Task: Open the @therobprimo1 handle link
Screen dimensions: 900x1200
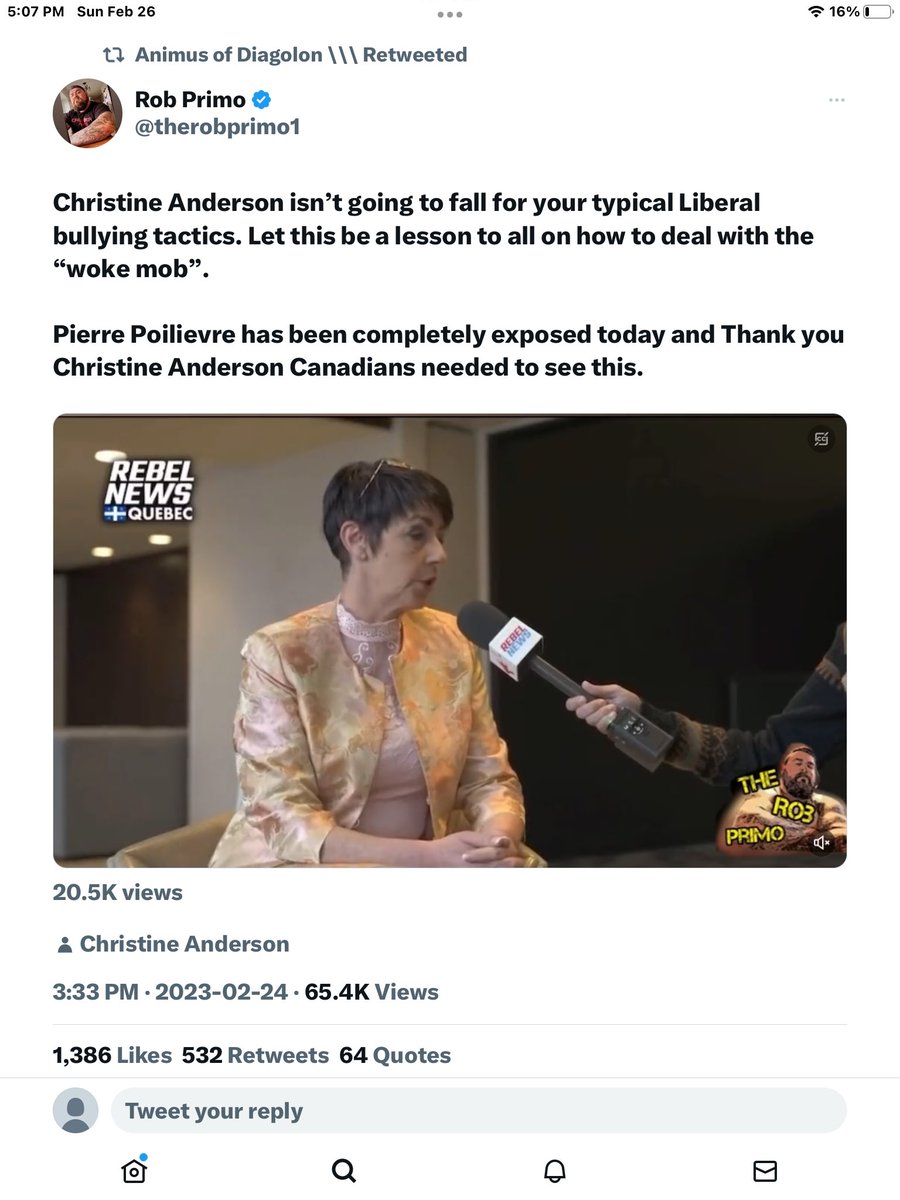Action: click(217, 127)
